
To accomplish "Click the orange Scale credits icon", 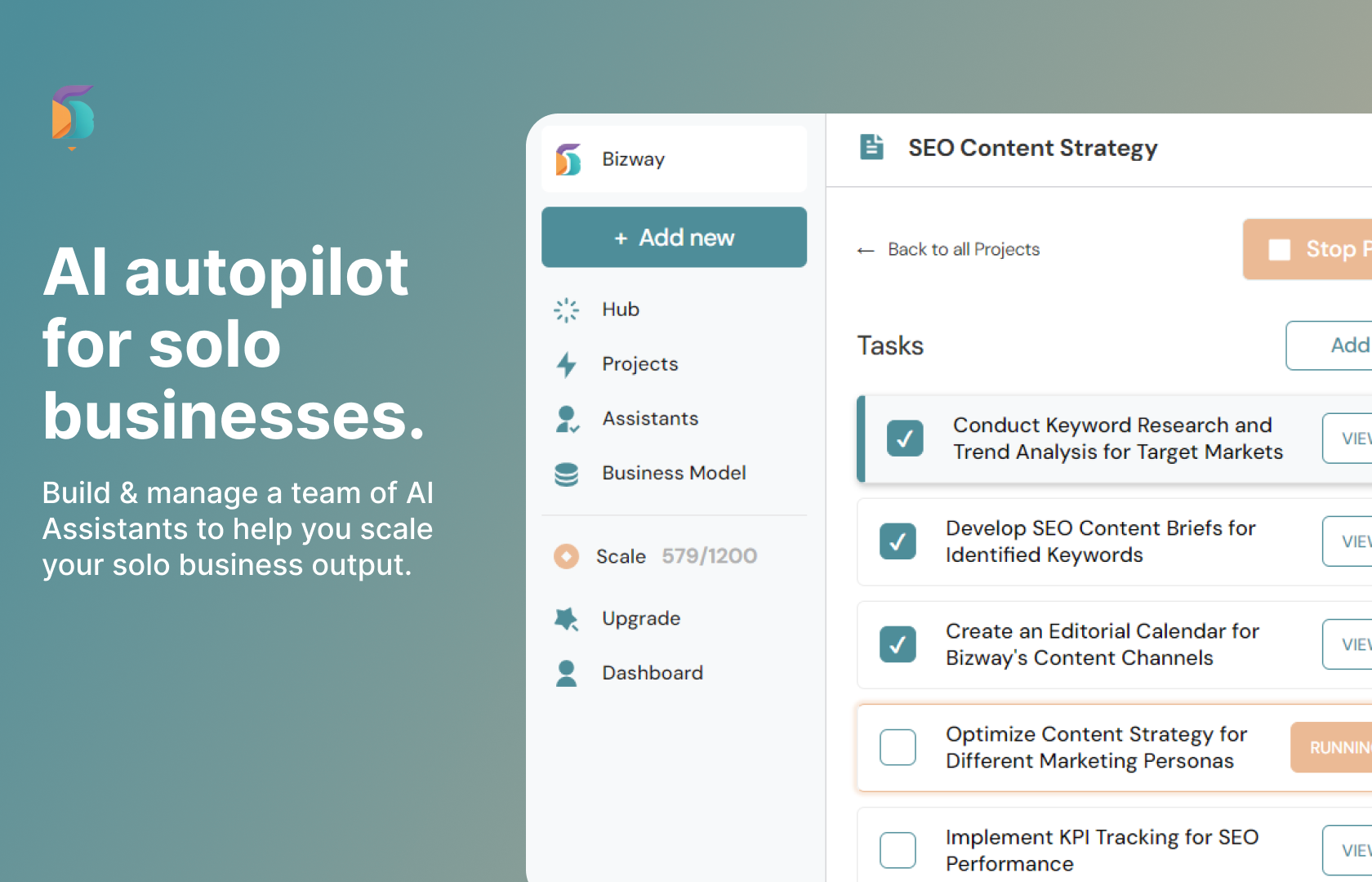I will pos(566,556).
